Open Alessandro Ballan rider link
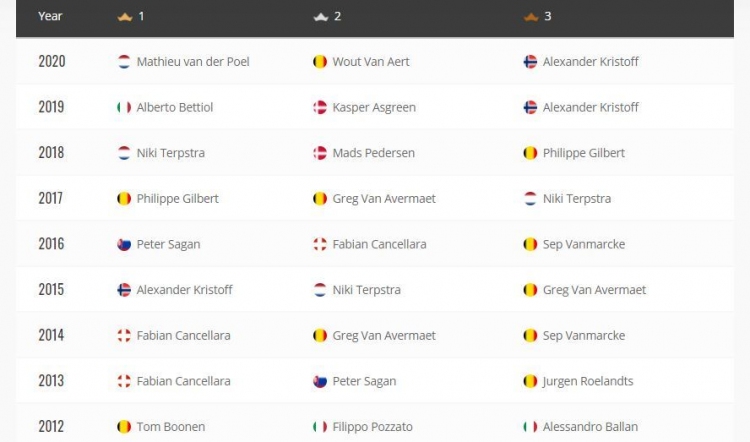Screen dimensions: 750x442 [590, 427]
